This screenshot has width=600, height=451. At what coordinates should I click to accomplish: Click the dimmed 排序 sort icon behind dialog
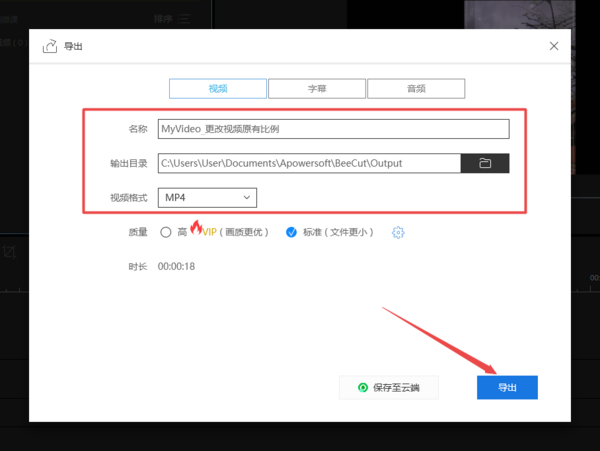click(x=185, y=18)
